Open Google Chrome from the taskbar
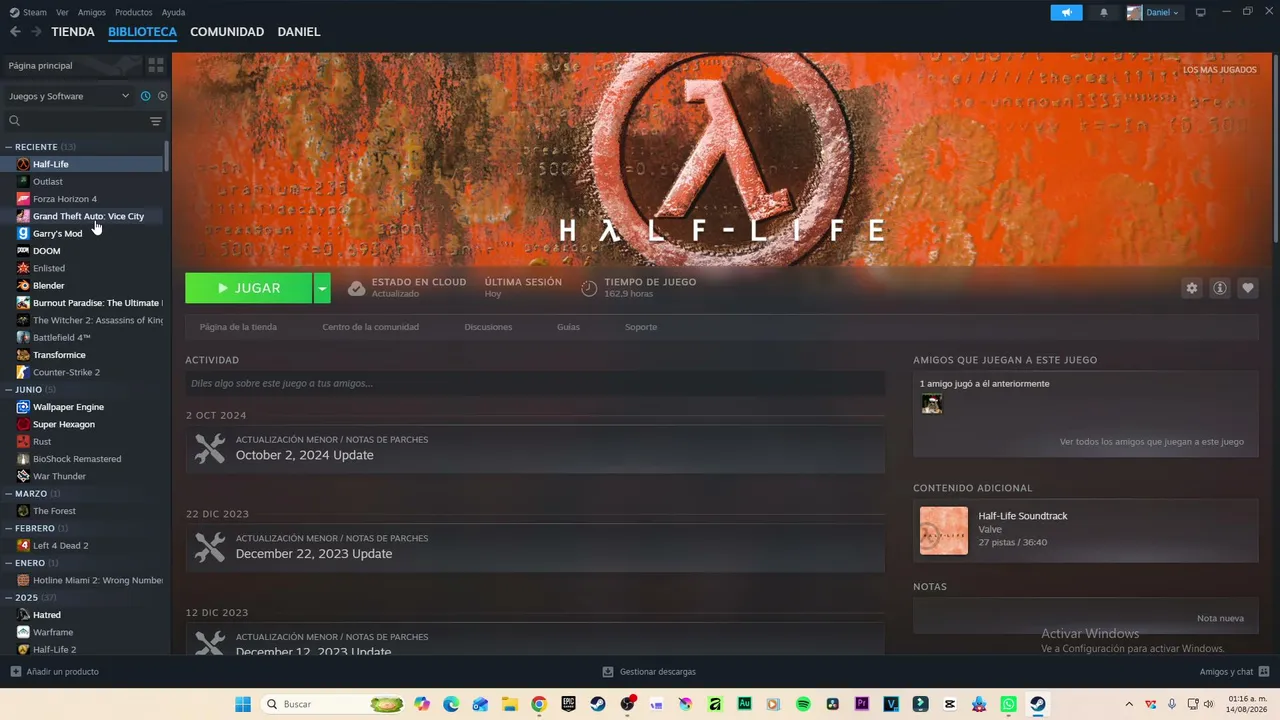1280x720 pixels. pos(539,704)
